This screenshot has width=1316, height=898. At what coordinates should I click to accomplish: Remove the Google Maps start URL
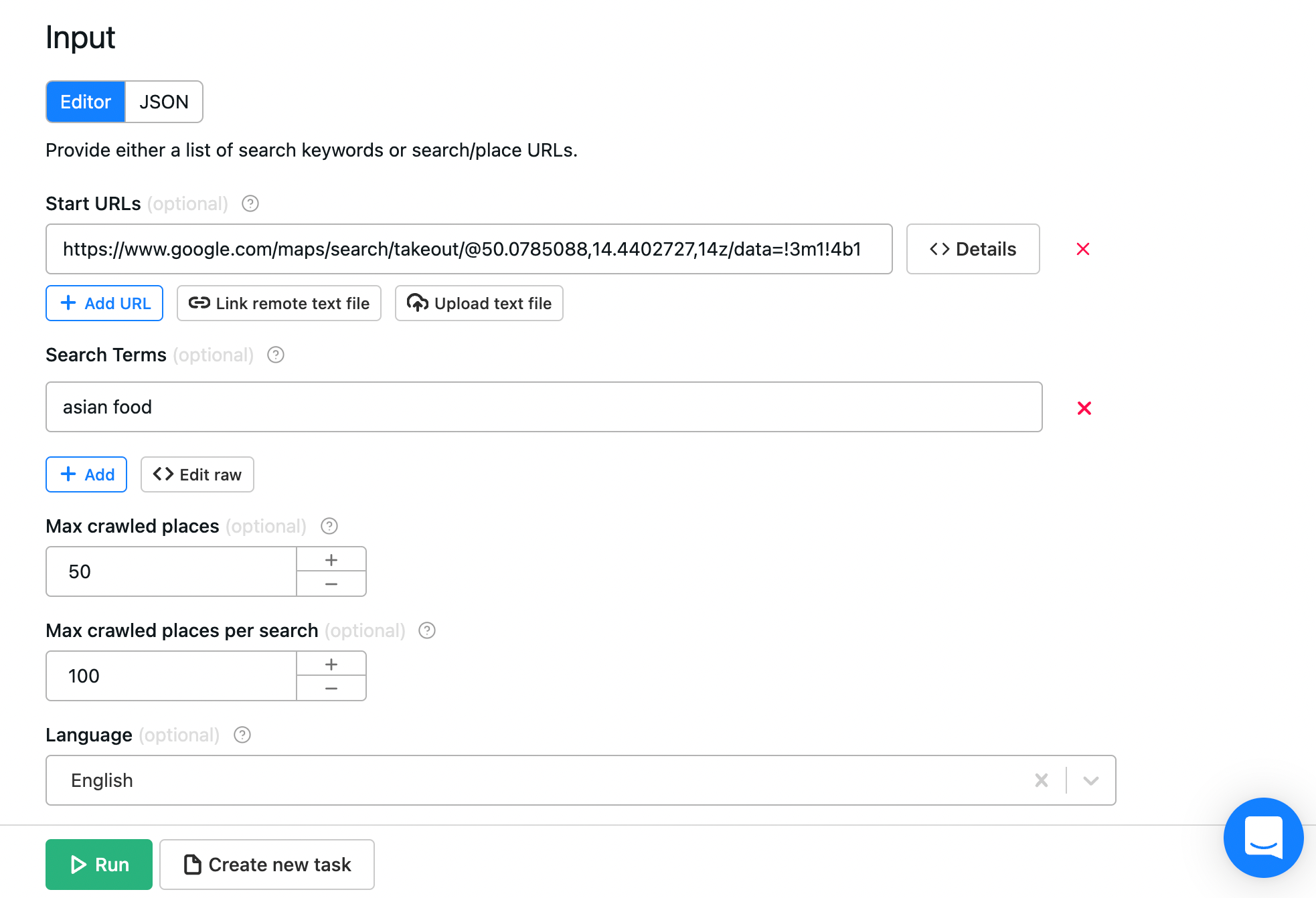point(1083,249)
